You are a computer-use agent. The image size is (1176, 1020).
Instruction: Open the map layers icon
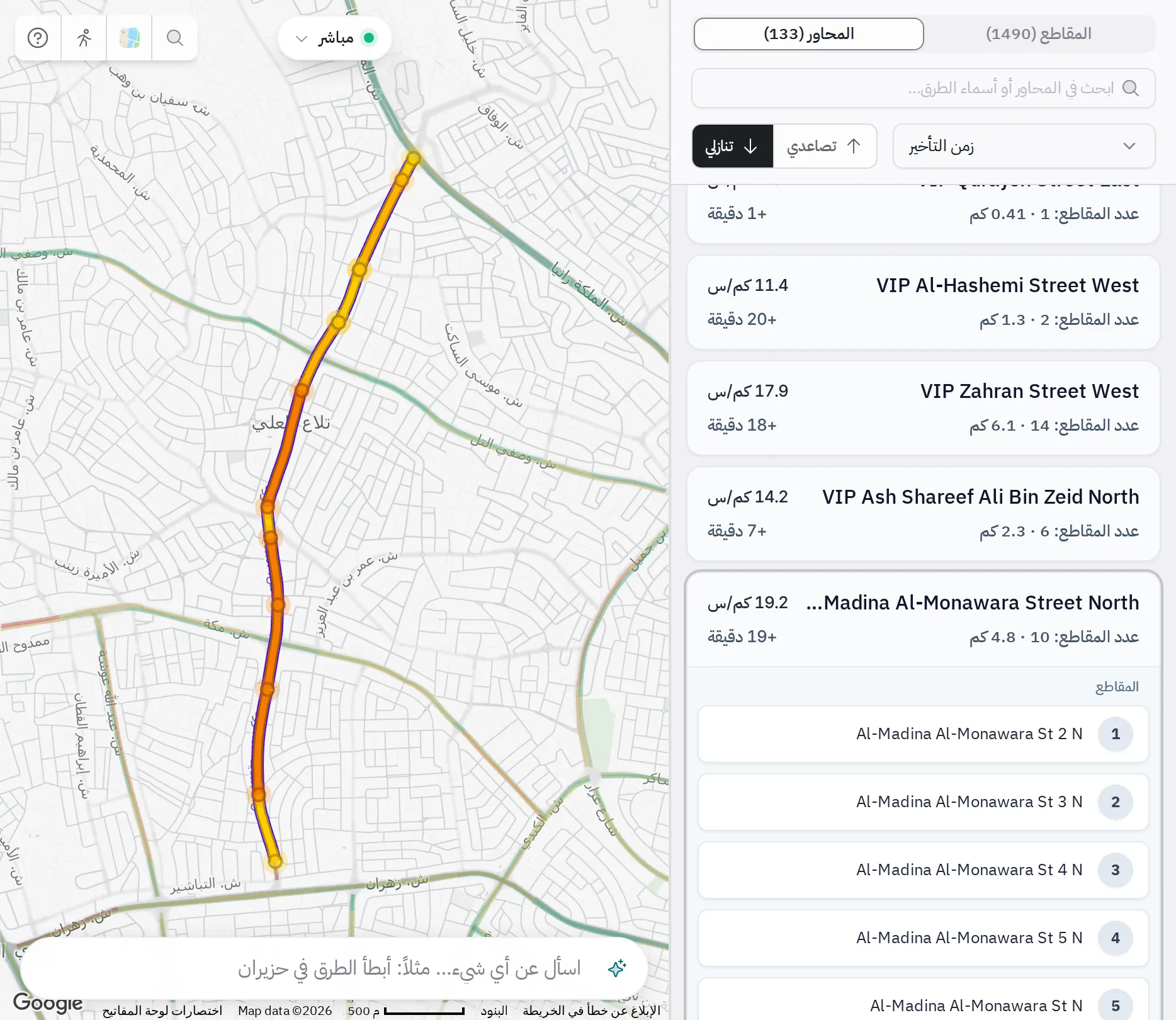[x=130, y=38]
